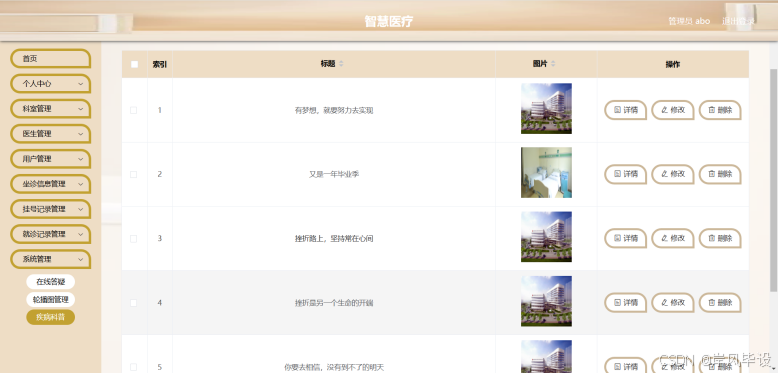Viewport: 778px width, 374px height.
Task: Click 删除 for row 有梦想，就要努力去实现
Action: [720, 110]
